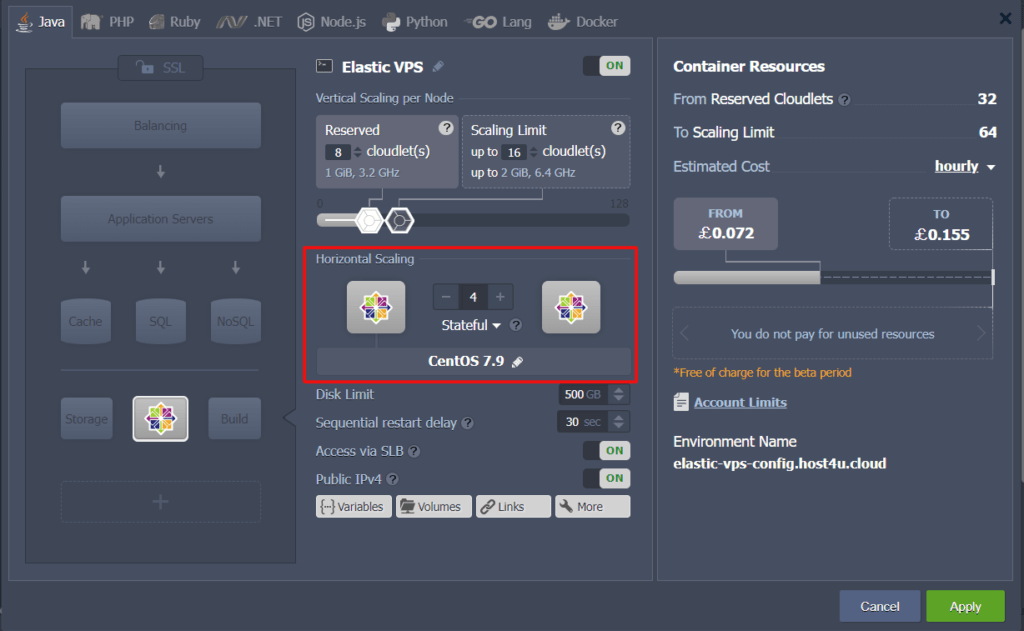This screenshot has height=631, width=1024.
Task: Add a Cache node
Action: (86, 321)
